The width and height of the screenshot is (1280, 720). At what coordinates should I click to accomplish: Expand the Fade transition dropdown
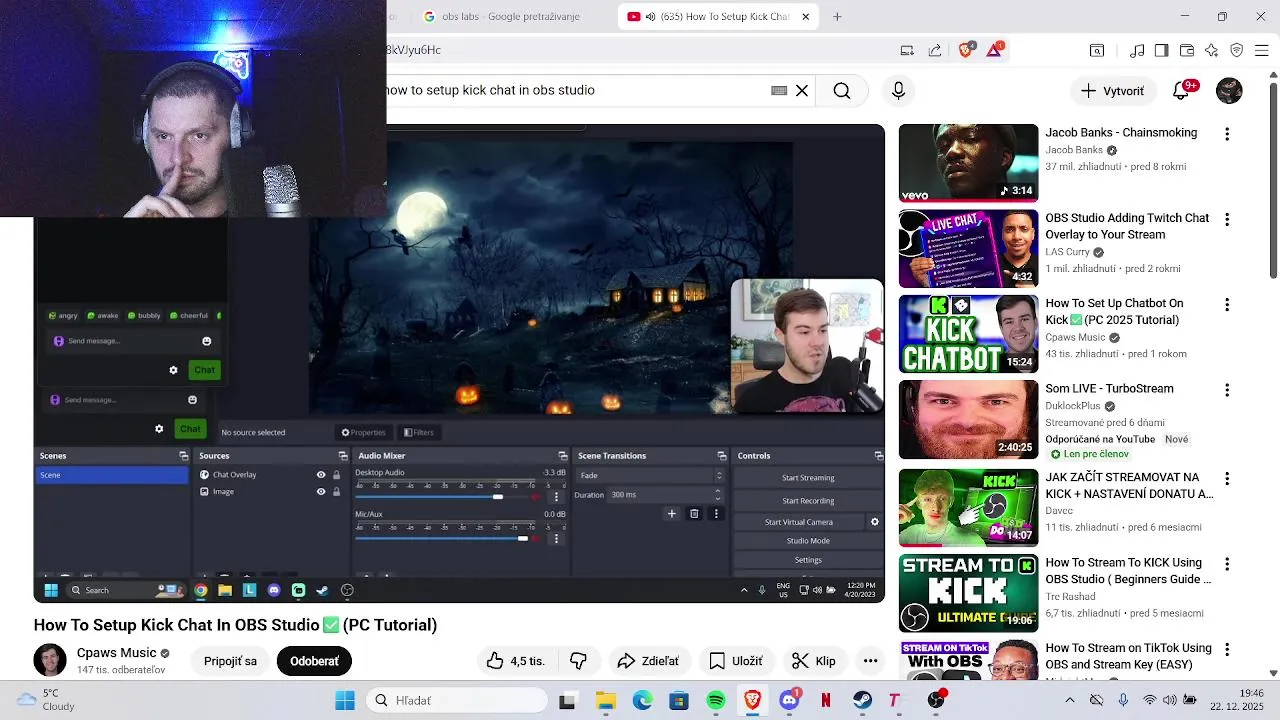[650, 476]
